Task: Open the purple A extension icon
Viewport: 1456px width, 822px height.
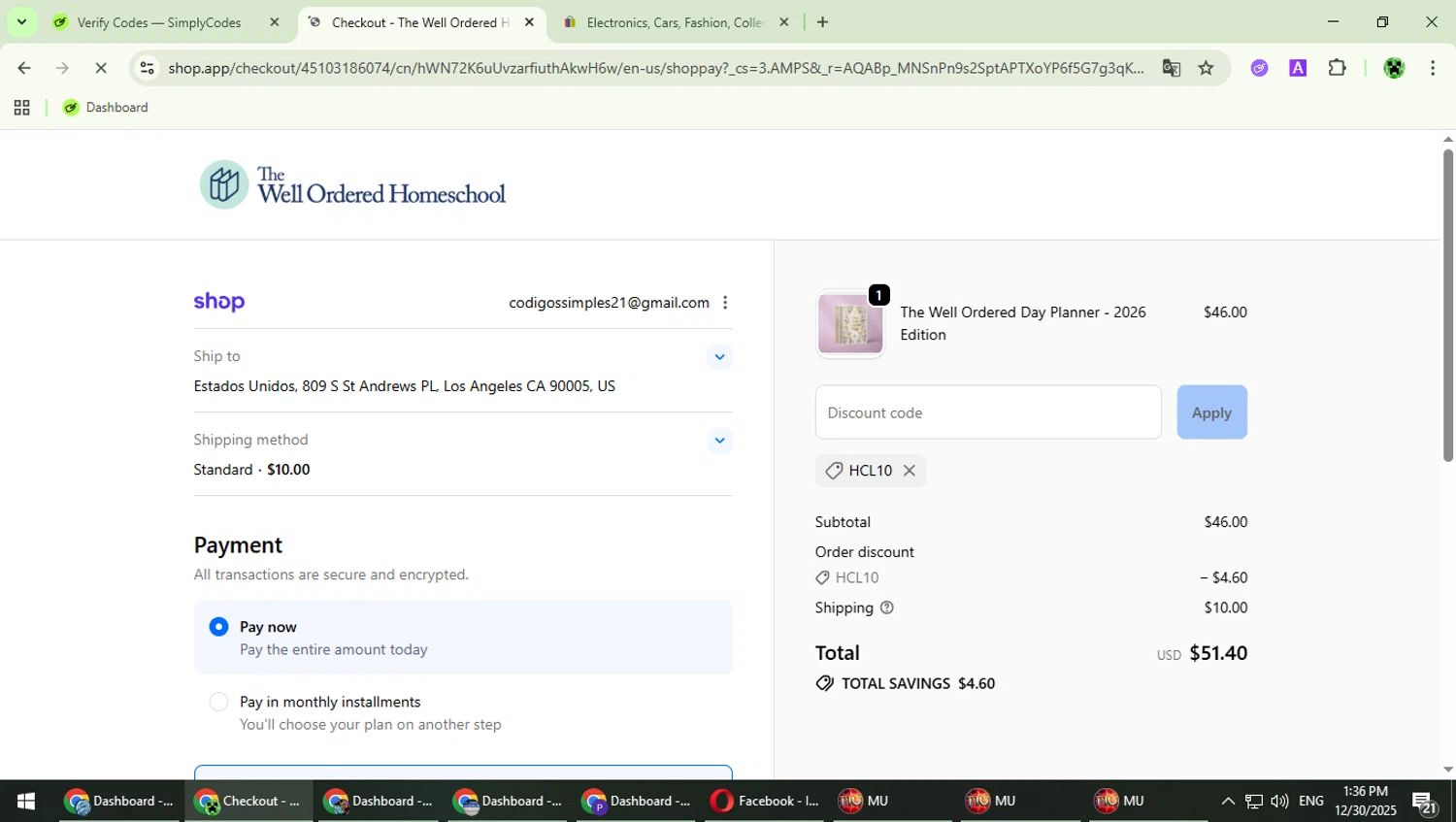Action: pos(1298,68)
